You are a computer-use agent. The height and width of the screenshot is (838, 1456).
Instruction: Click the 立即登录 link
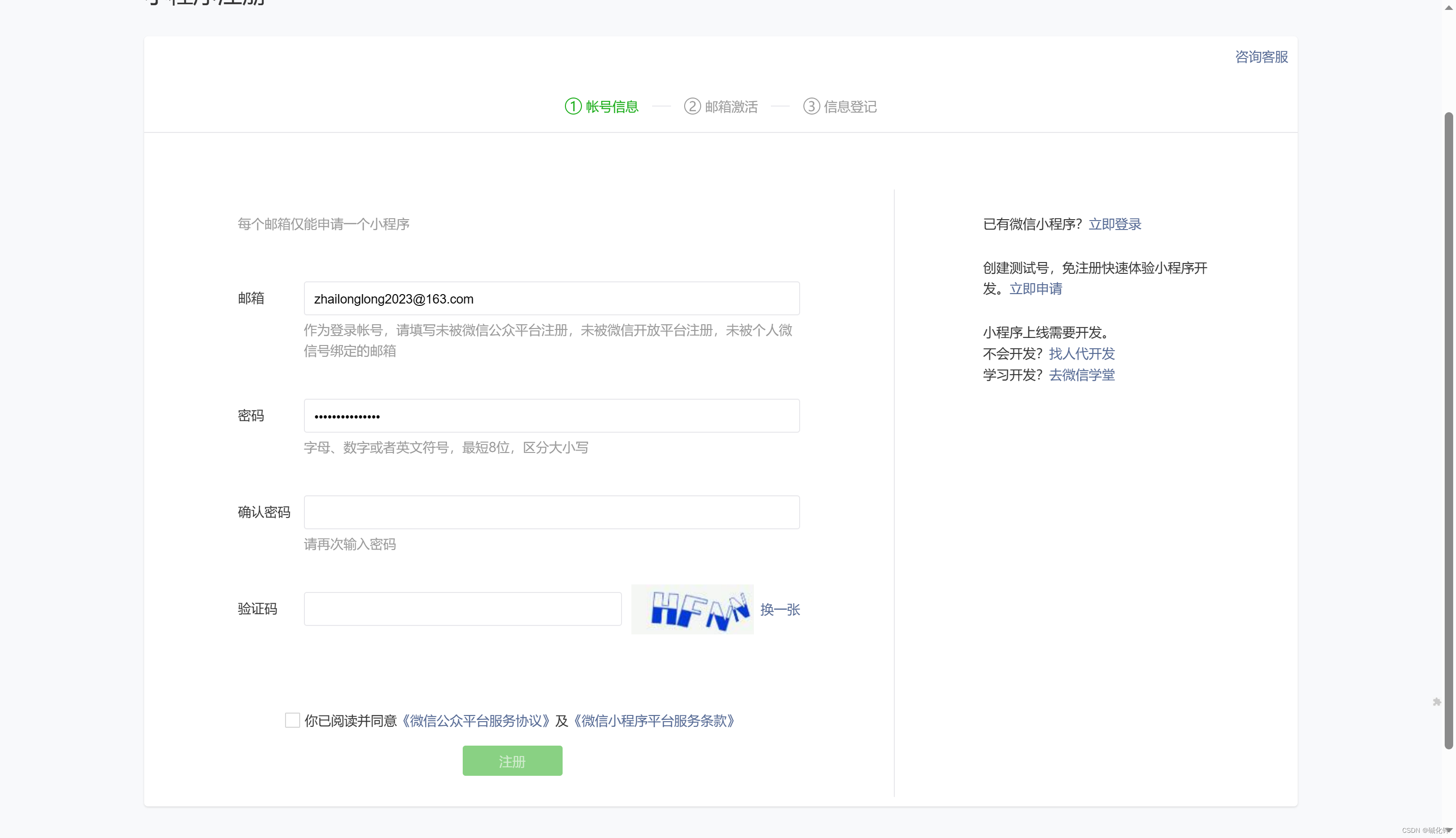(x=1114, y=224)
